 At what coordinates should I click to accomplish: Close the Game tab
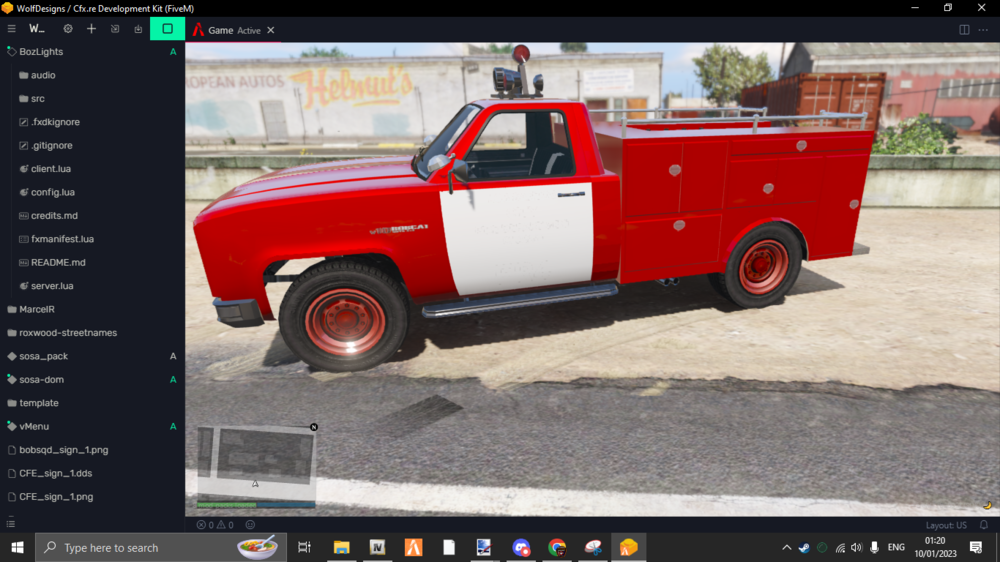271,30
